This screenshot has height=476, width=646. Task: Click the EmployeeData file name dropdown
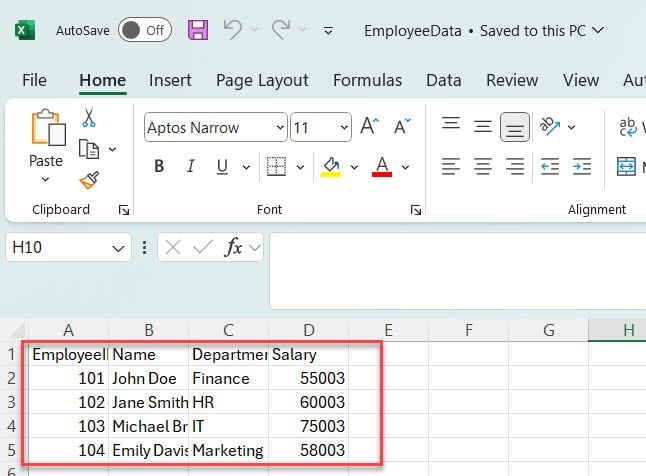pos(484,30)
